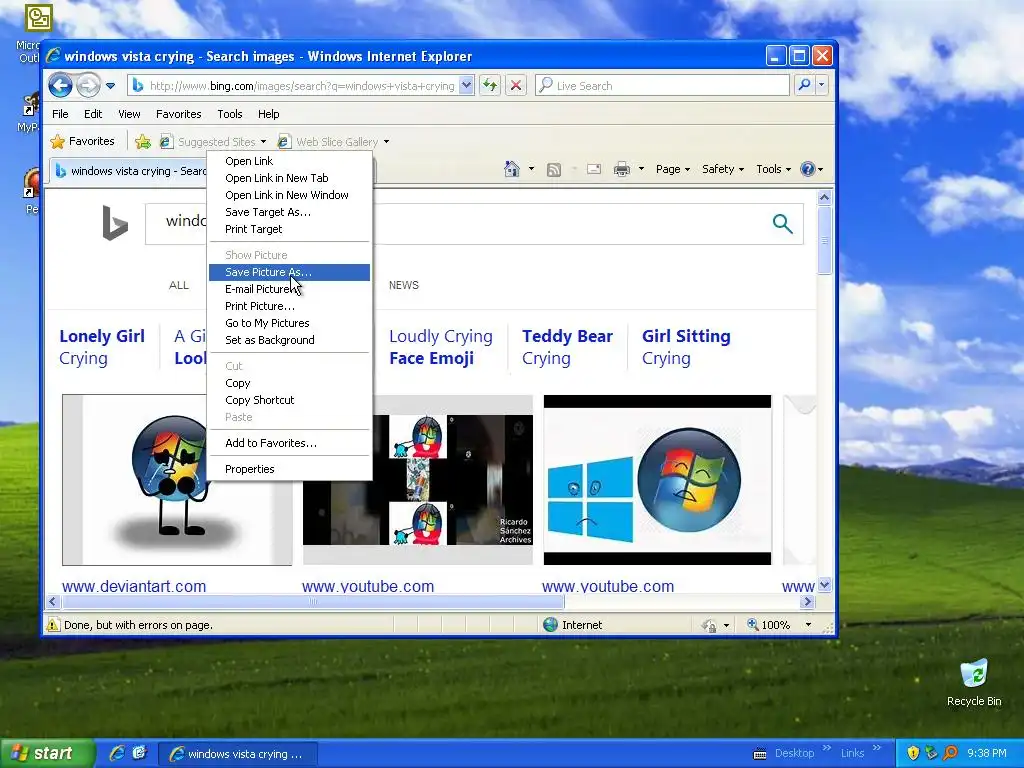Click the red Stop loading icon
1024x768 pixels.
516,85
